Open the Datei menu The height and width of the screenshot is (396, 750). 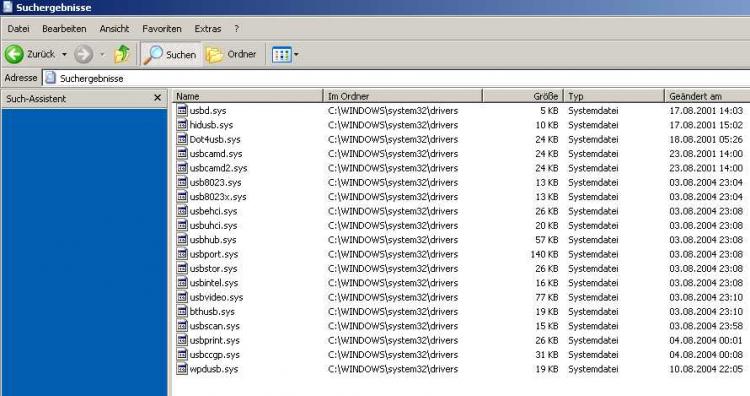click(x=18, y=29)
